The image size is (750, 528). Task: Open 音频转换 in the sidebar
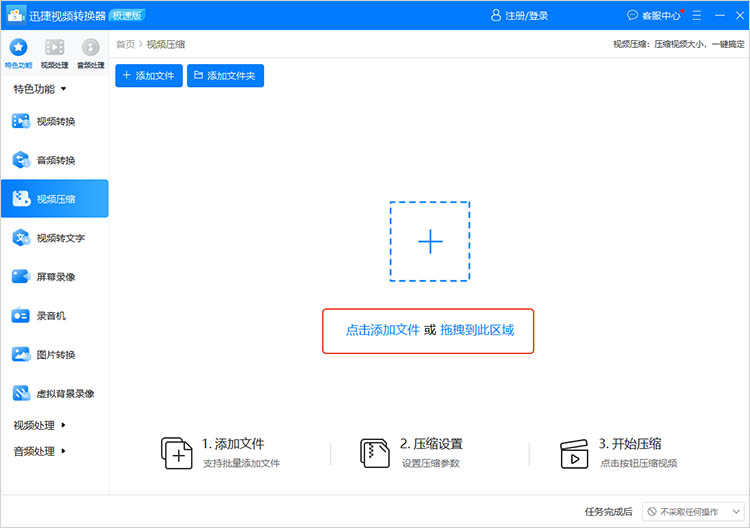tap(55, 160)
